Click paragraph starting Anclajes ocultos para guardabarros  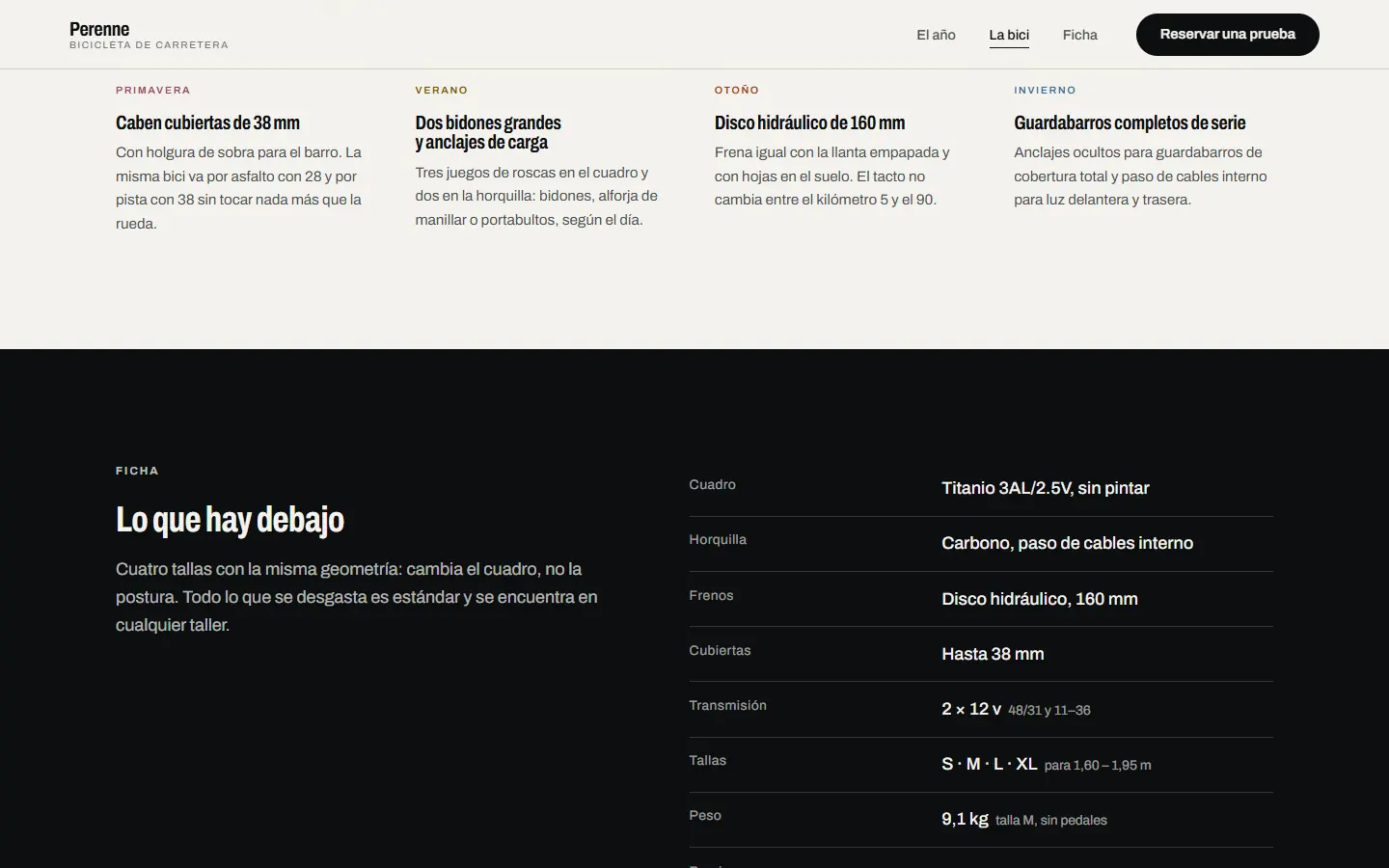click(1140, 176)
